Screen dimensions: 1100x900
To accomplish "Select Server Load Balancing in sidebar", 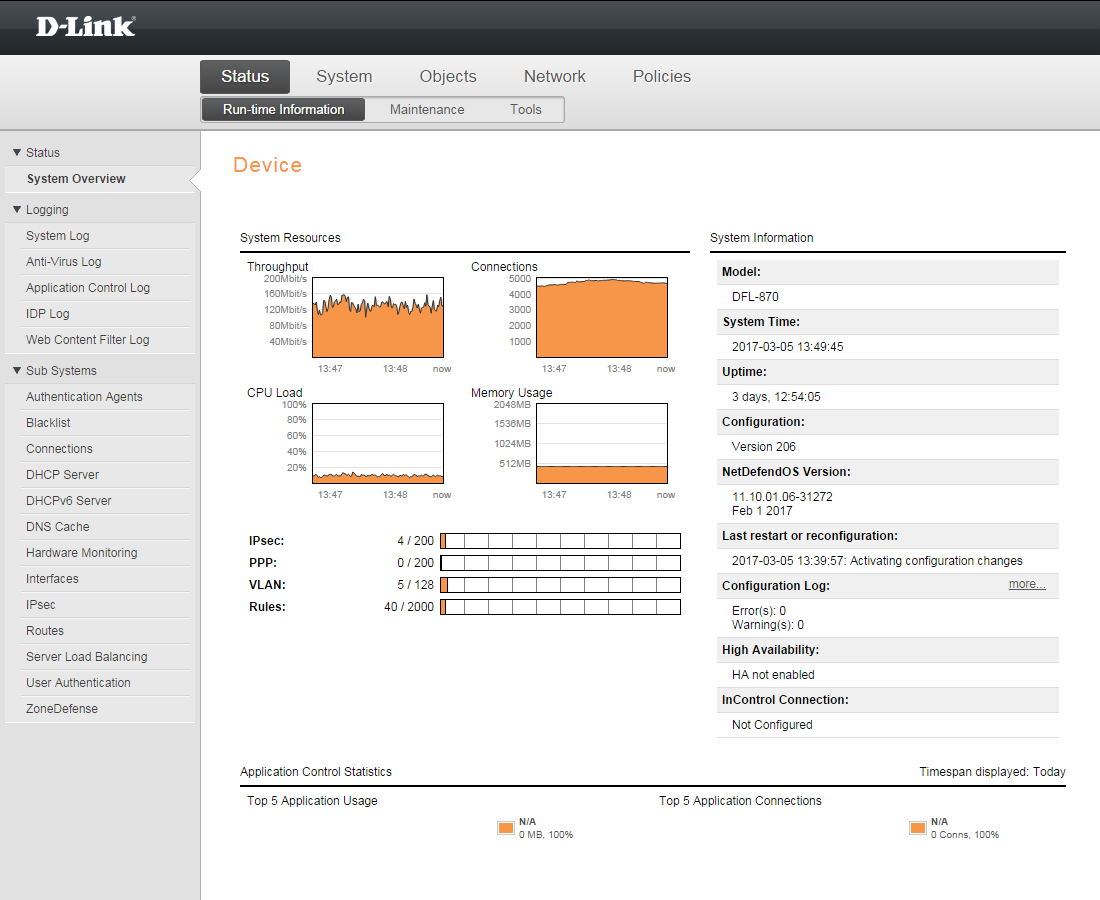I will (x=87, y=657).
